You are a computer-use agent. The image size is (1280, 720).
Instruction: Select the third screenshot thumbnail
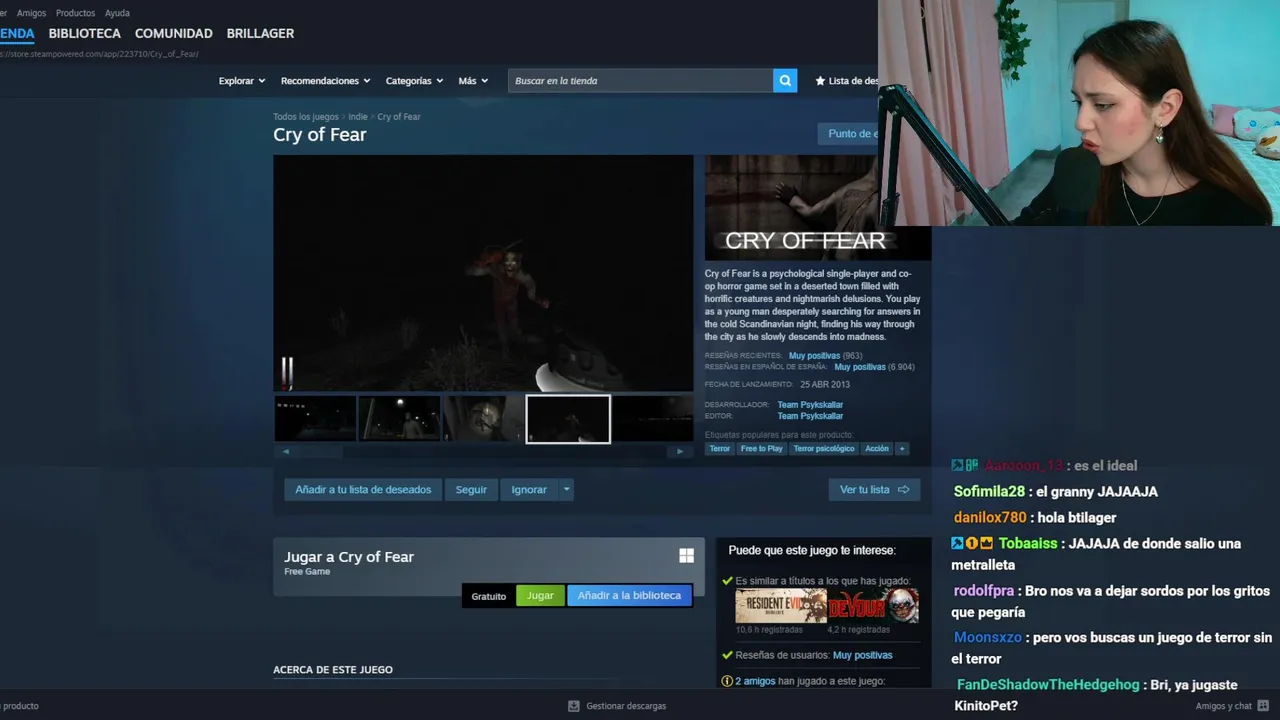[483, 419]
